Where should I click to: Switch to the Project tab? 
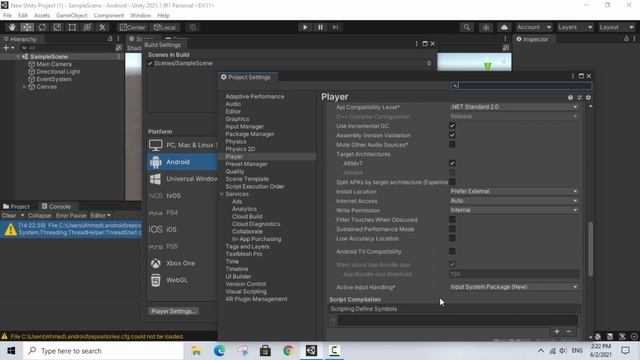pos(16,207)
